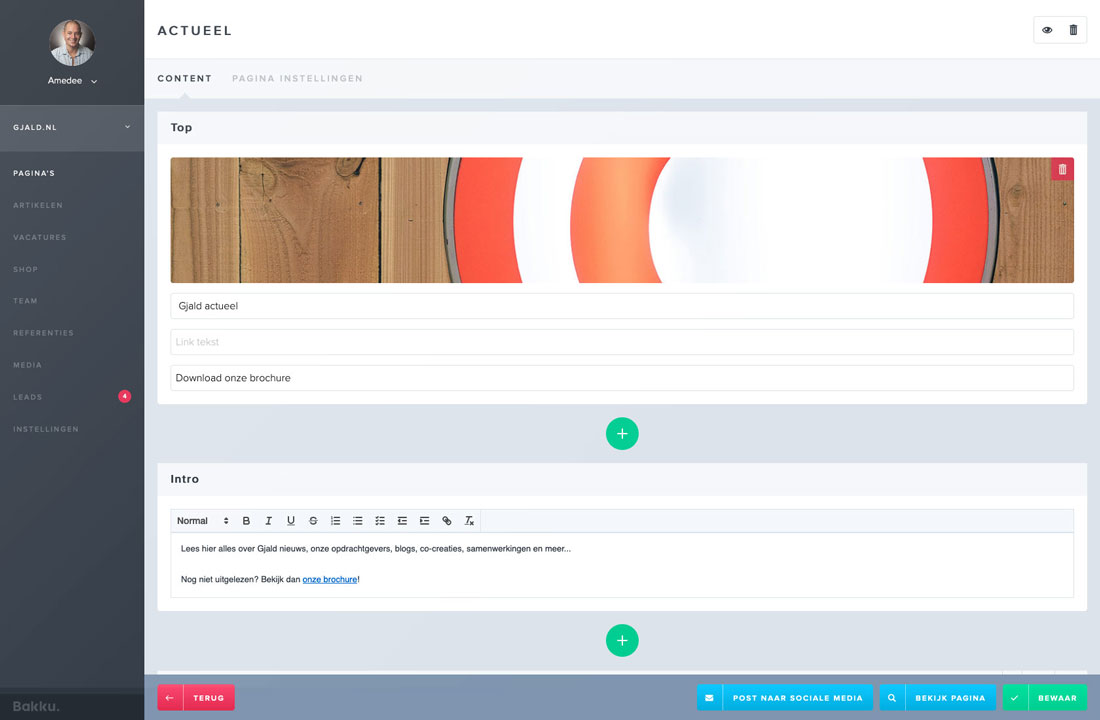This screenshot has width=1100, height=720.
Task: Select the underline icon in the Intro toolbar
Action: pyautogui.click(x=291, y=520)
